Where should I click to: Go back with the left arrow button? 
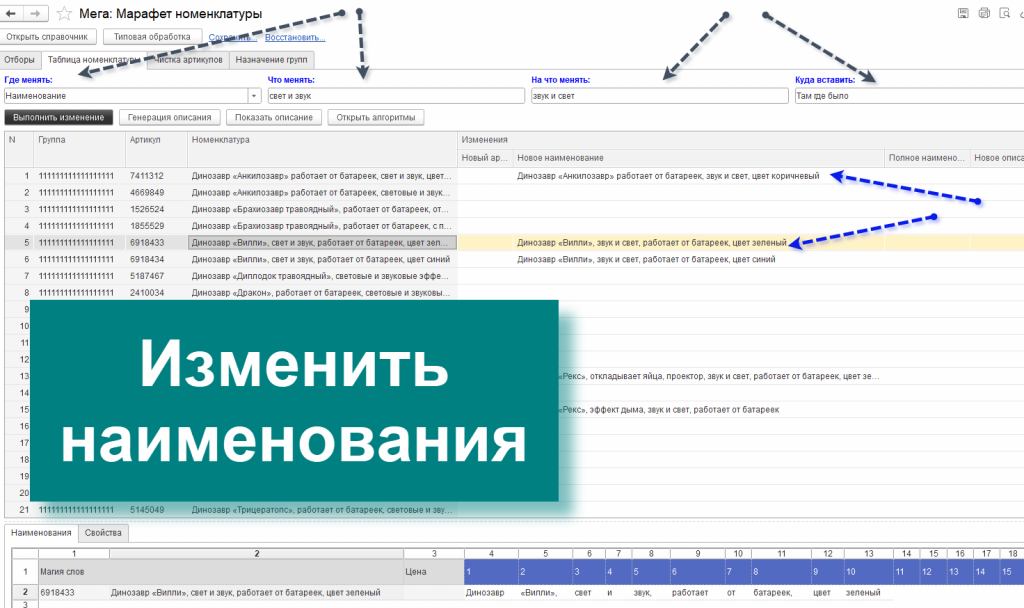pos(12,13)
